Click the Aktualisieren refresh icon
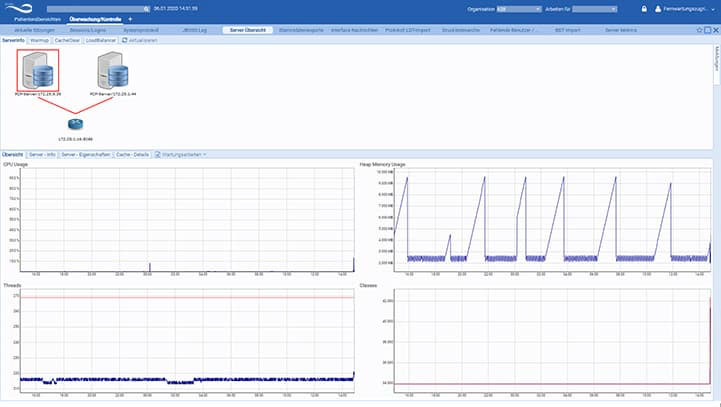721x407 pixels. 124,40
